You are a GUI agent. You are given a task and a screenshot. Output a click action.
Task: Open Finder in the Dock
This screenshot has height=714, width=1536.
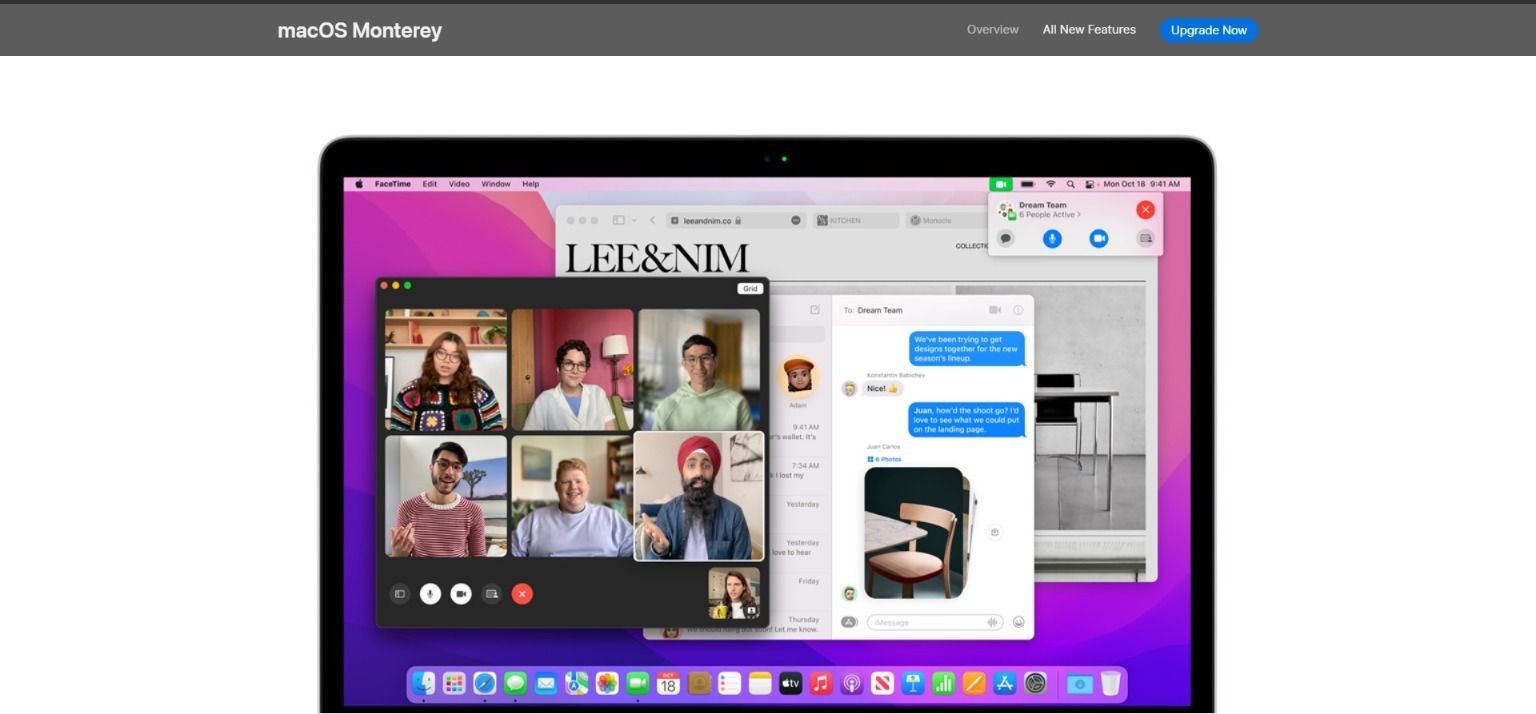[x=424, y=683]
